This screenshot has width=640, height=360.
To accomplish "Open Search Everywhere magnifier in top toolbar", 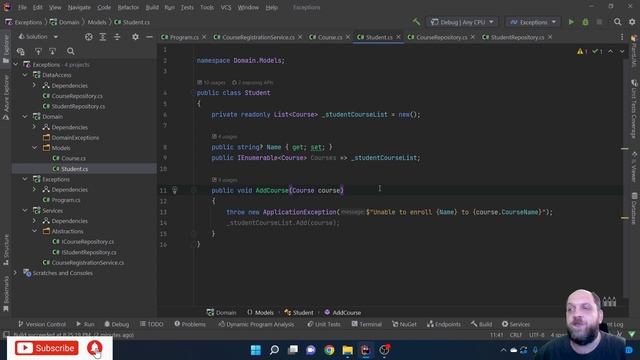I will click(618, 22).
